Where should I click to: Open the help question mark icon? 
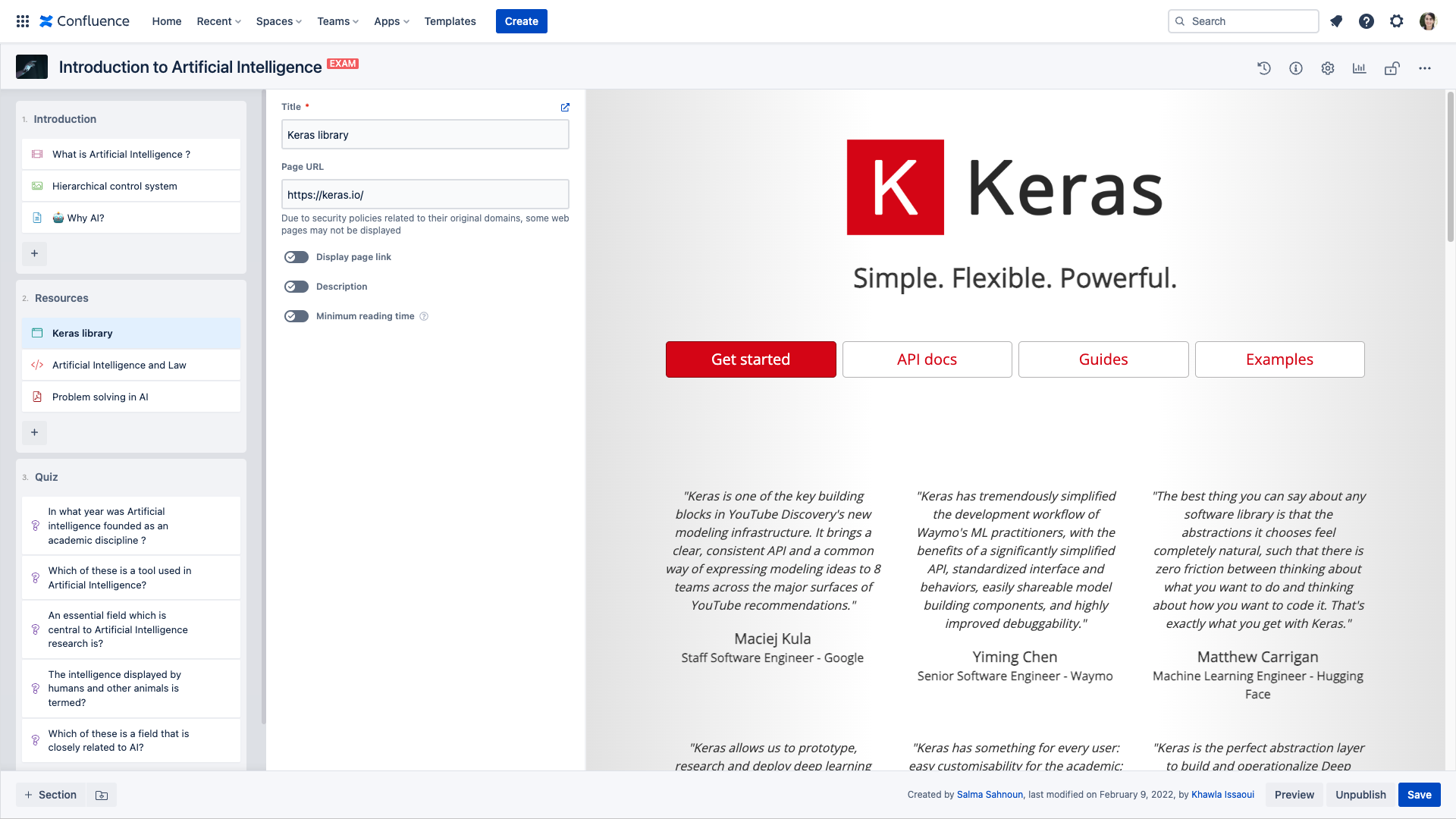click(x=1367, y=21)
